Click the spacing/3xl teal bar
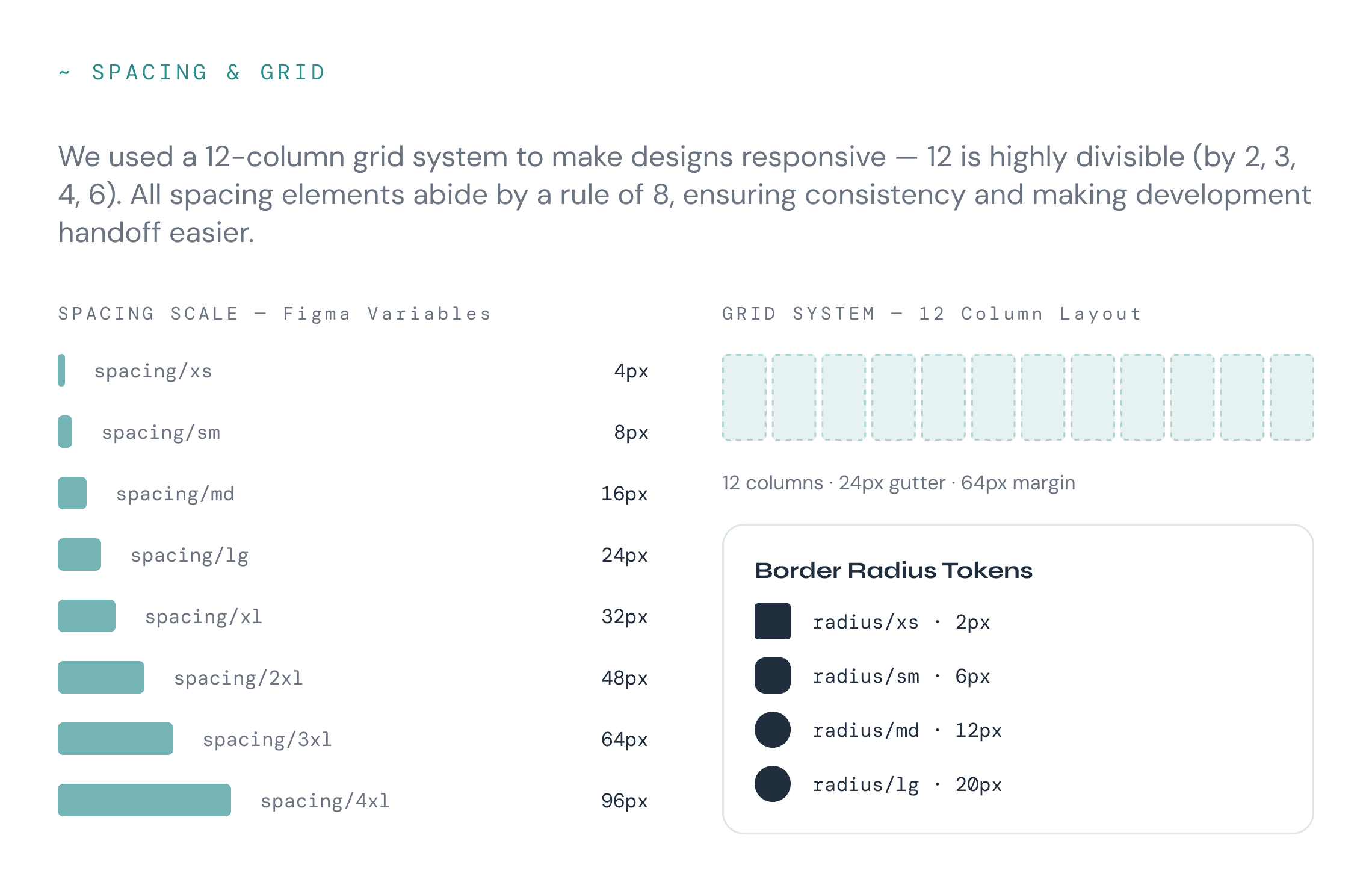The image size is (1372, 885). click(116, 739)
